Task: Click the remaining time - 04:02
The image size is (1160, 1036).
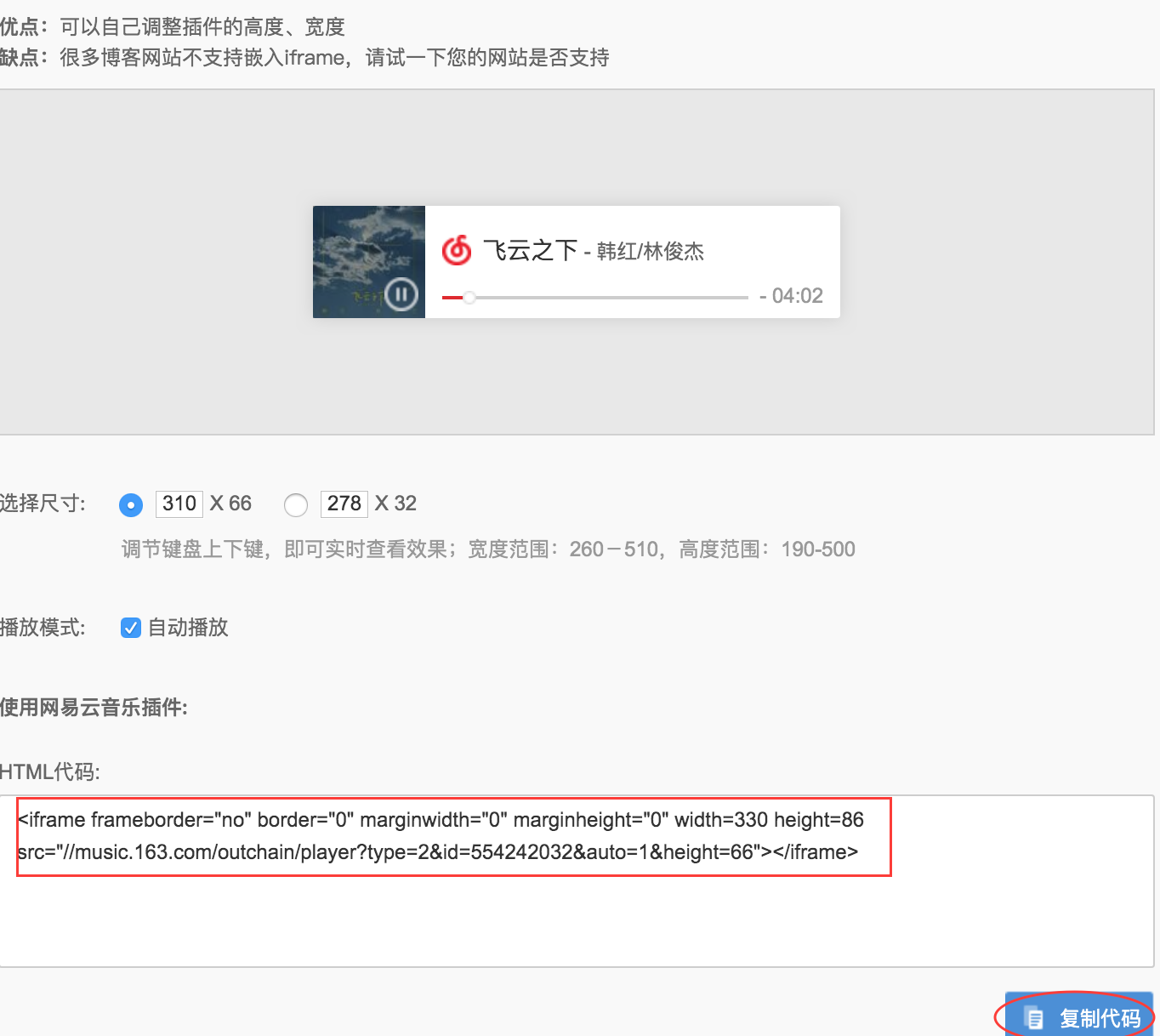Action: pyautogui.click(x=791, y=296)
